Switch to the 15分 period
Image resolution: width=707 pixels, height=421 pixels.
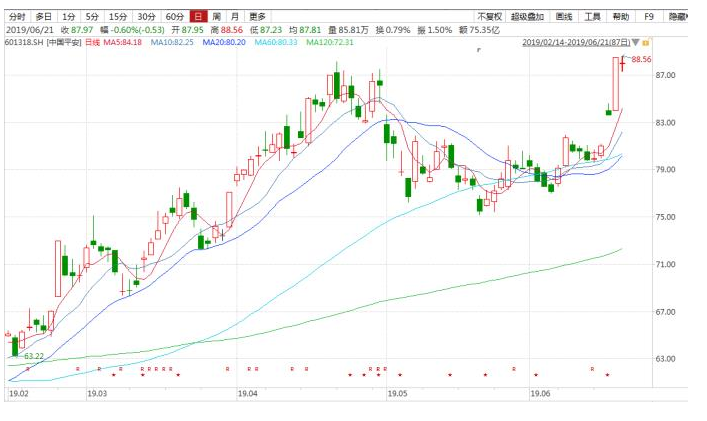(x=118, y=17)
